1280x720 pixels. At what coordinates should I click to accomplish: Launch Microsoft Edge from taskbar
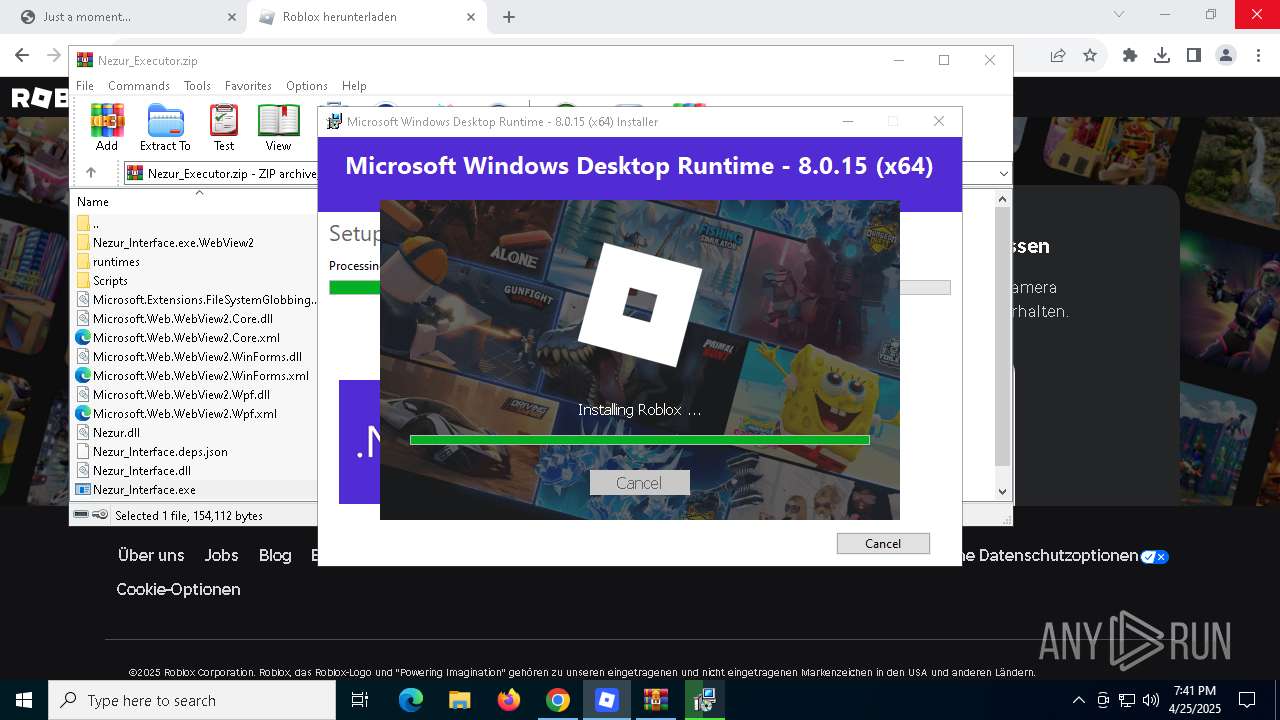coord(411,700)
